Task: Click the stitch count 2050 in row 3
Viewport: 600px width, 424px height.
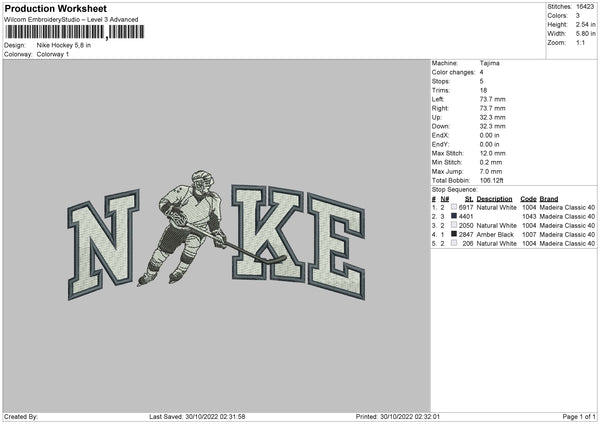Action: (x=466, y=226)
